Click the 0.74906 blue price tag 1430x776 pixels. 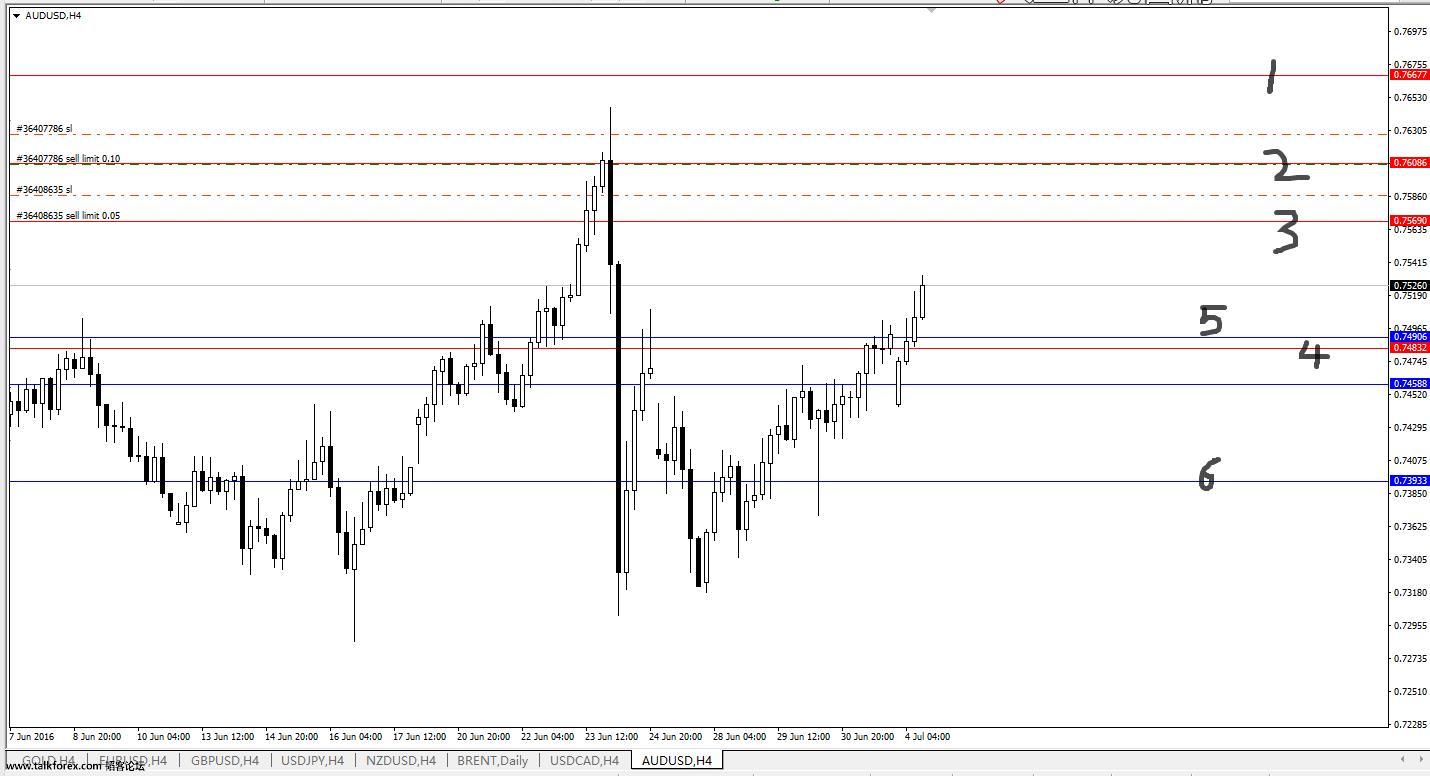pos(1410,337)
